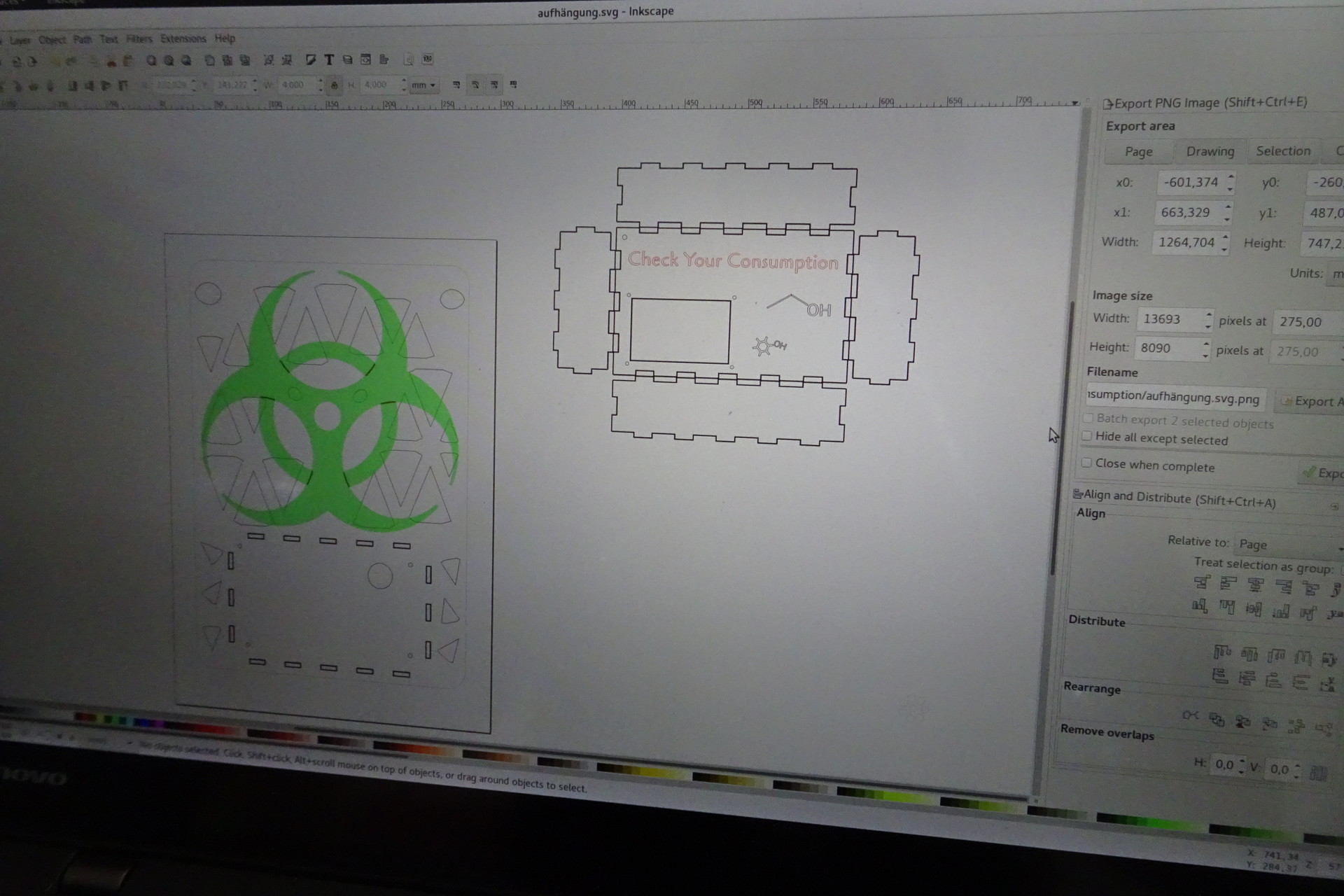Screen dimensions: 1344x896
Task: Click the Fill and Stroke toolbar icon
Action: point(310,59)
